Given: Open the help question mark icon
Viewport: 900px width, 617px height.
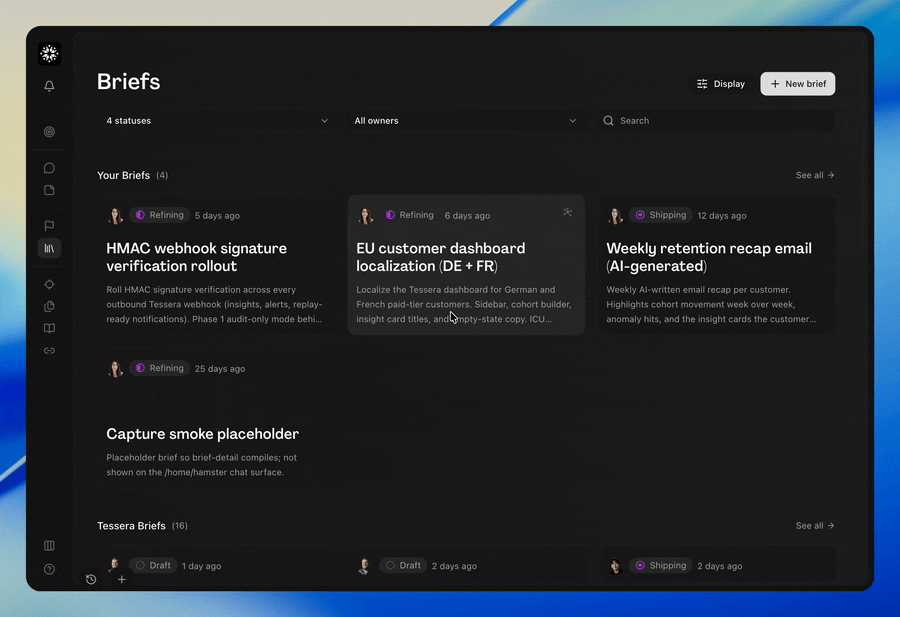Looking at the screenshot, I should (49, 569).
